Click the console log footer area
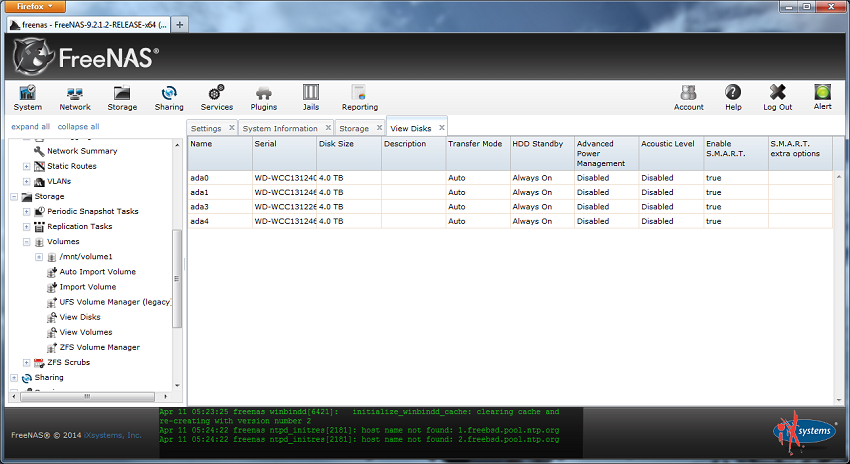The image size is (850, 464). tap(370, 433)
